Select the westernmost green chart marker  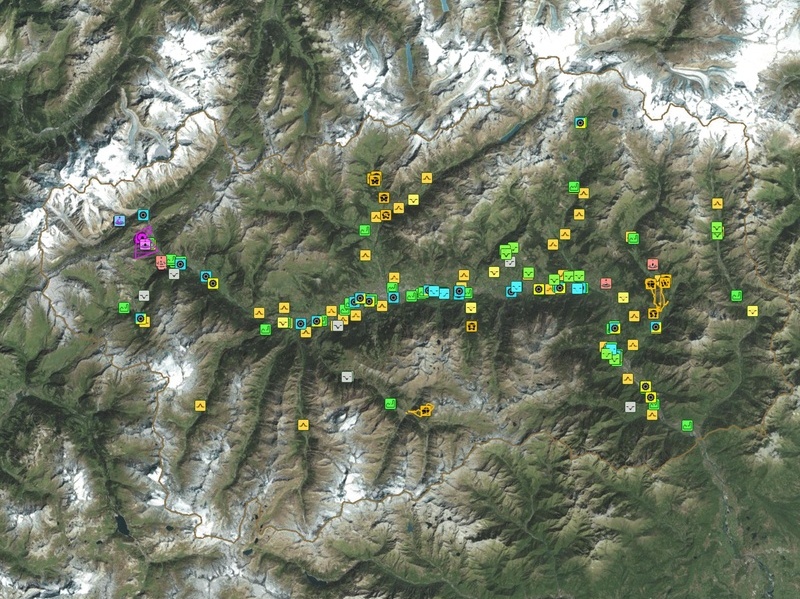coord(124,308)
